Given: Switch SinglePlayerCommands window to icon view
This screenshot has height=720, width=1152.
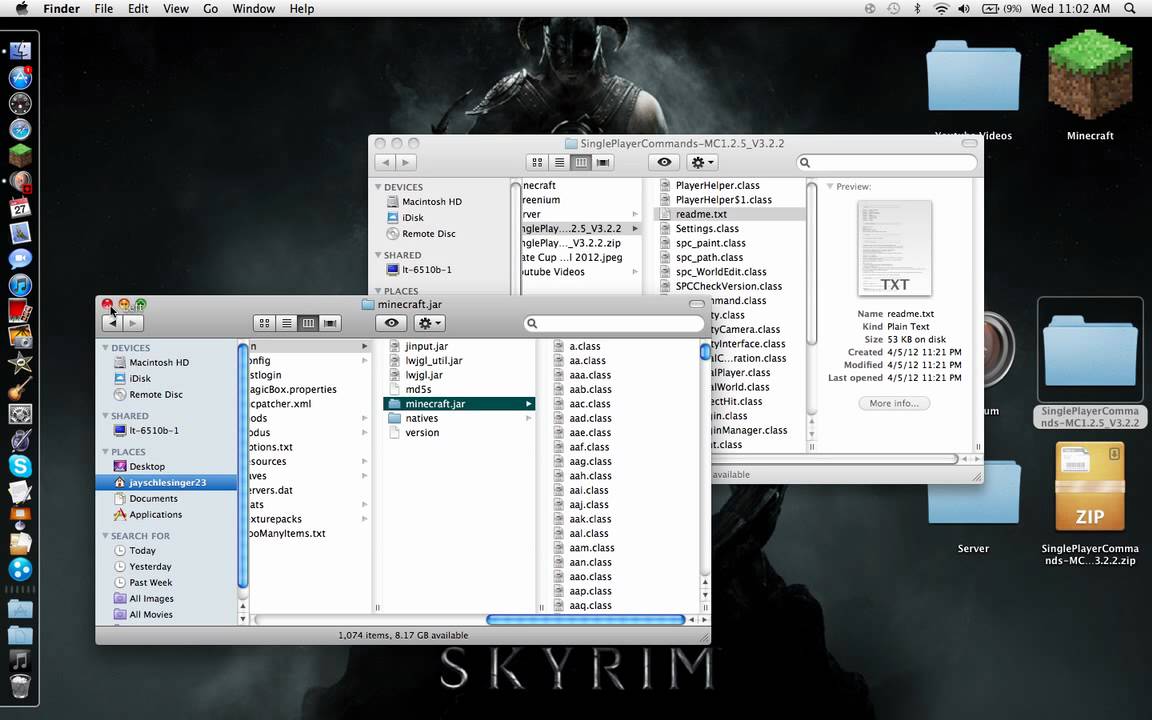Looking at the screenshot, I should click(x=537, y=162).
